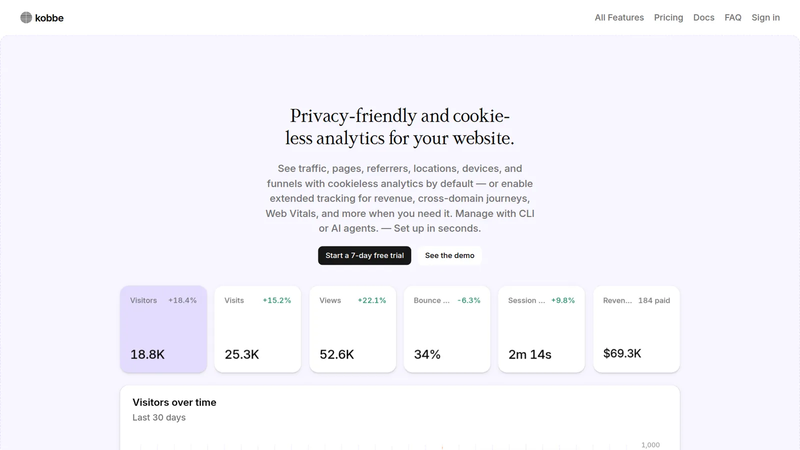Click the 184 paid revenue label
800x450 pixels.
pyautogui.click(x=654, y=301)
